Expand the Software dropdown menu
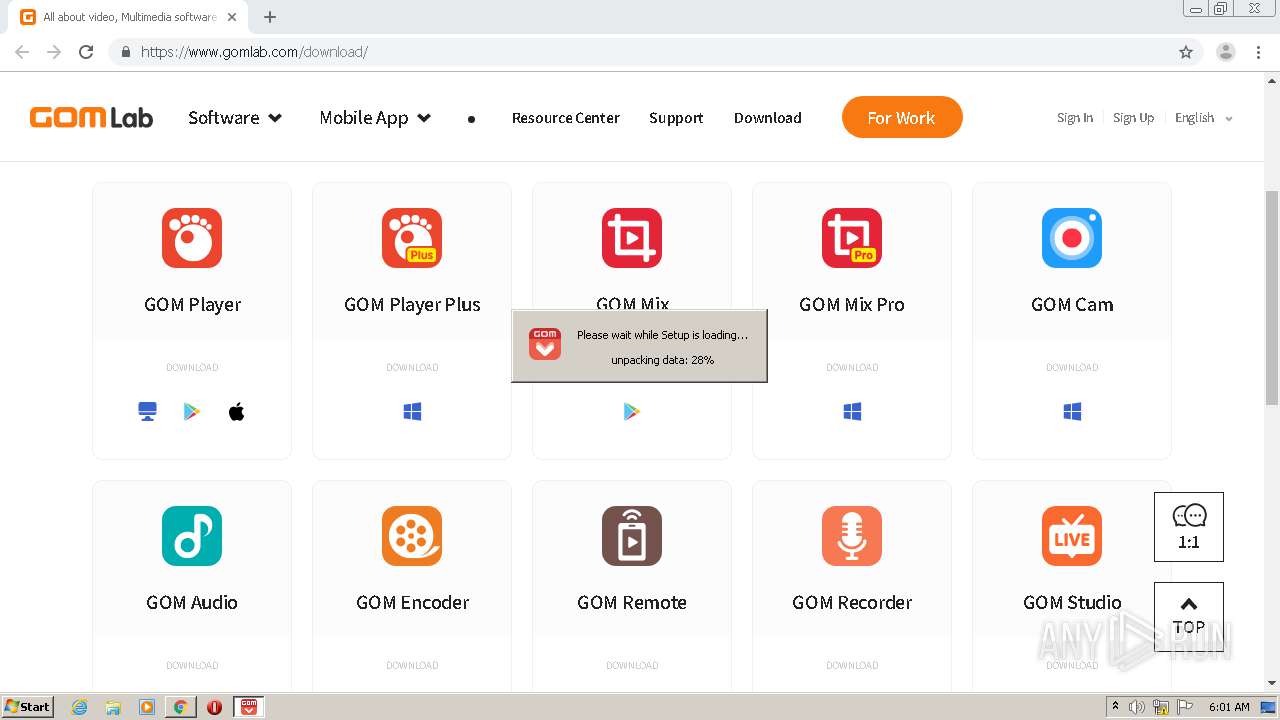Viewport: 1280px width, 720px height. click(235, 118)
